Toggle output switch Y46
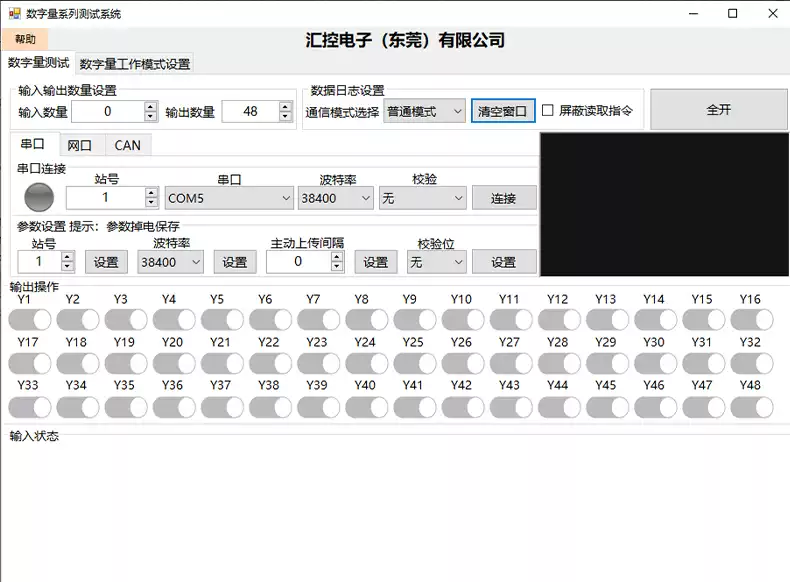This screenshot has width=790, height=582. (x=655, y=407)
